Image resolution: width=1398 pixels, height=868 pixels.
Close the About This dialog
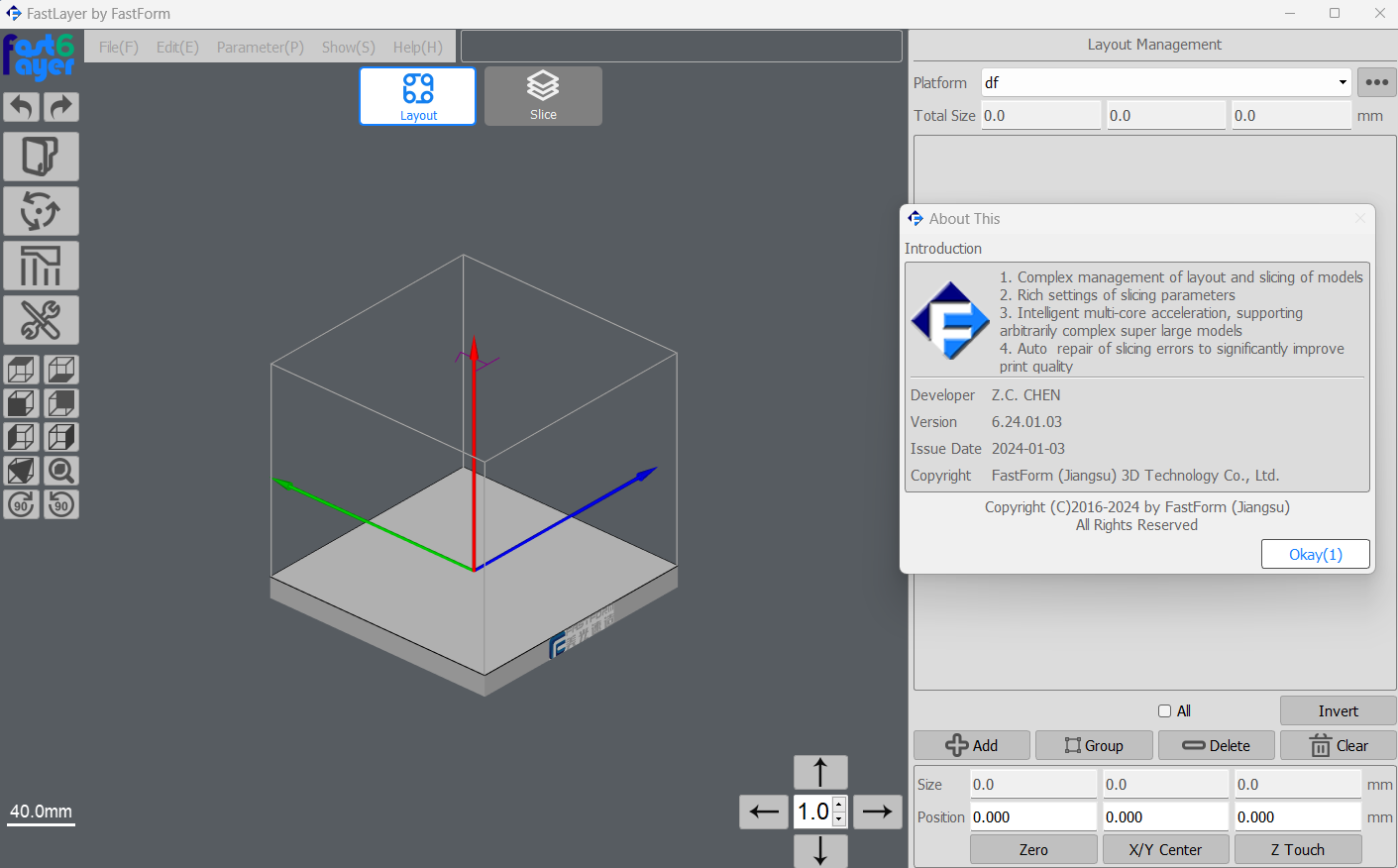[1359, 219]
